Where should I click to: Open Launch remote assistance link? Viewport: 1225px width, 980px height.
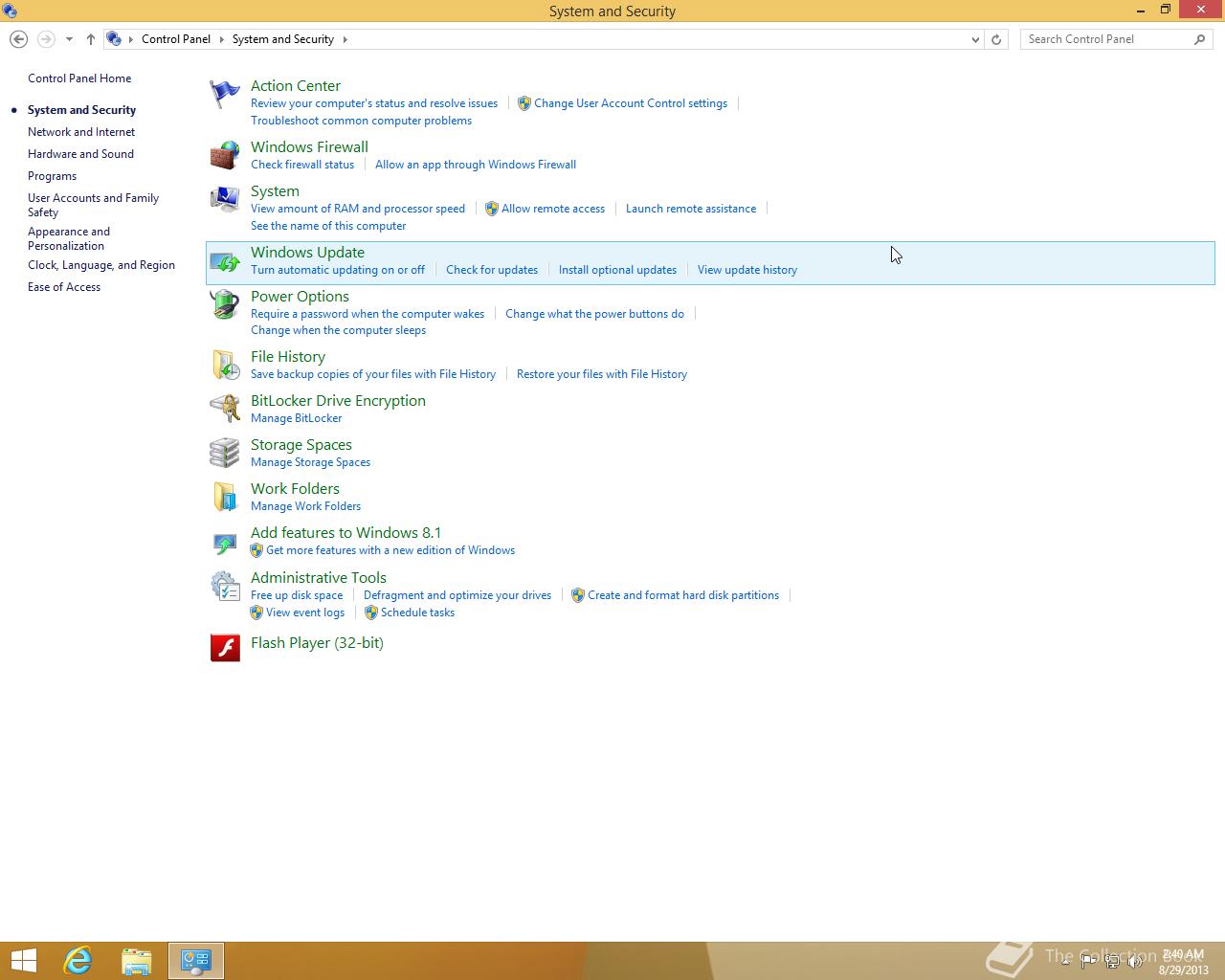tap(691, 209)
